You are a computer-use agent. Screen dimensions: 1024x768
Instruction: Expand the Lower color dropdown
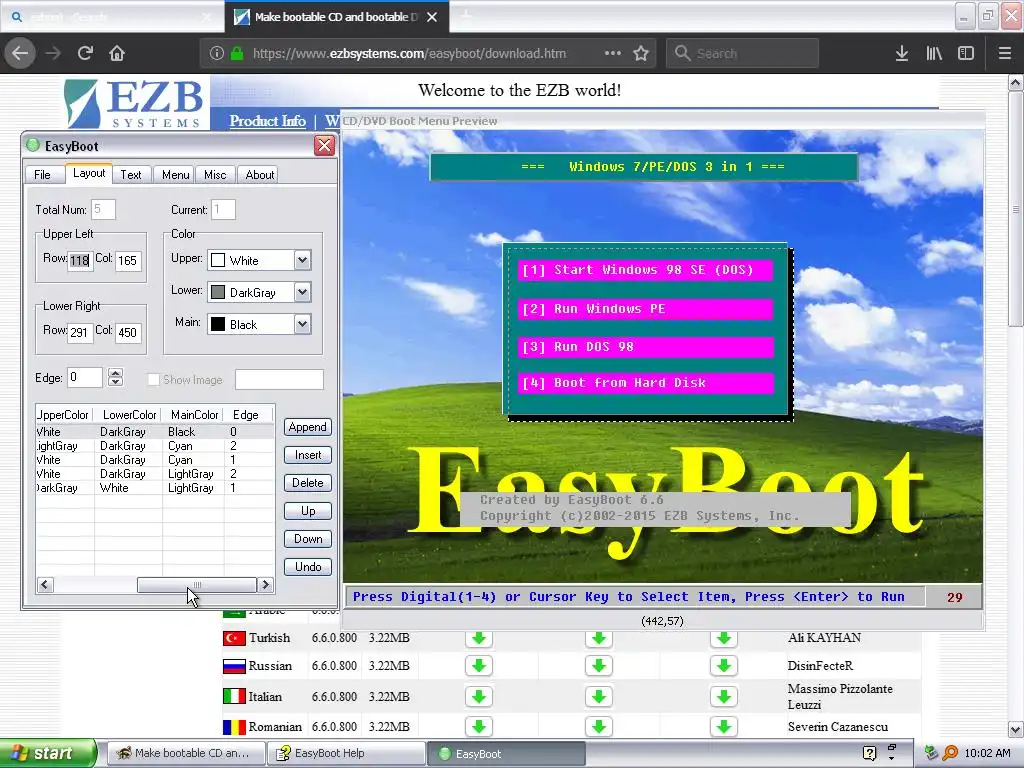[302, 292]
